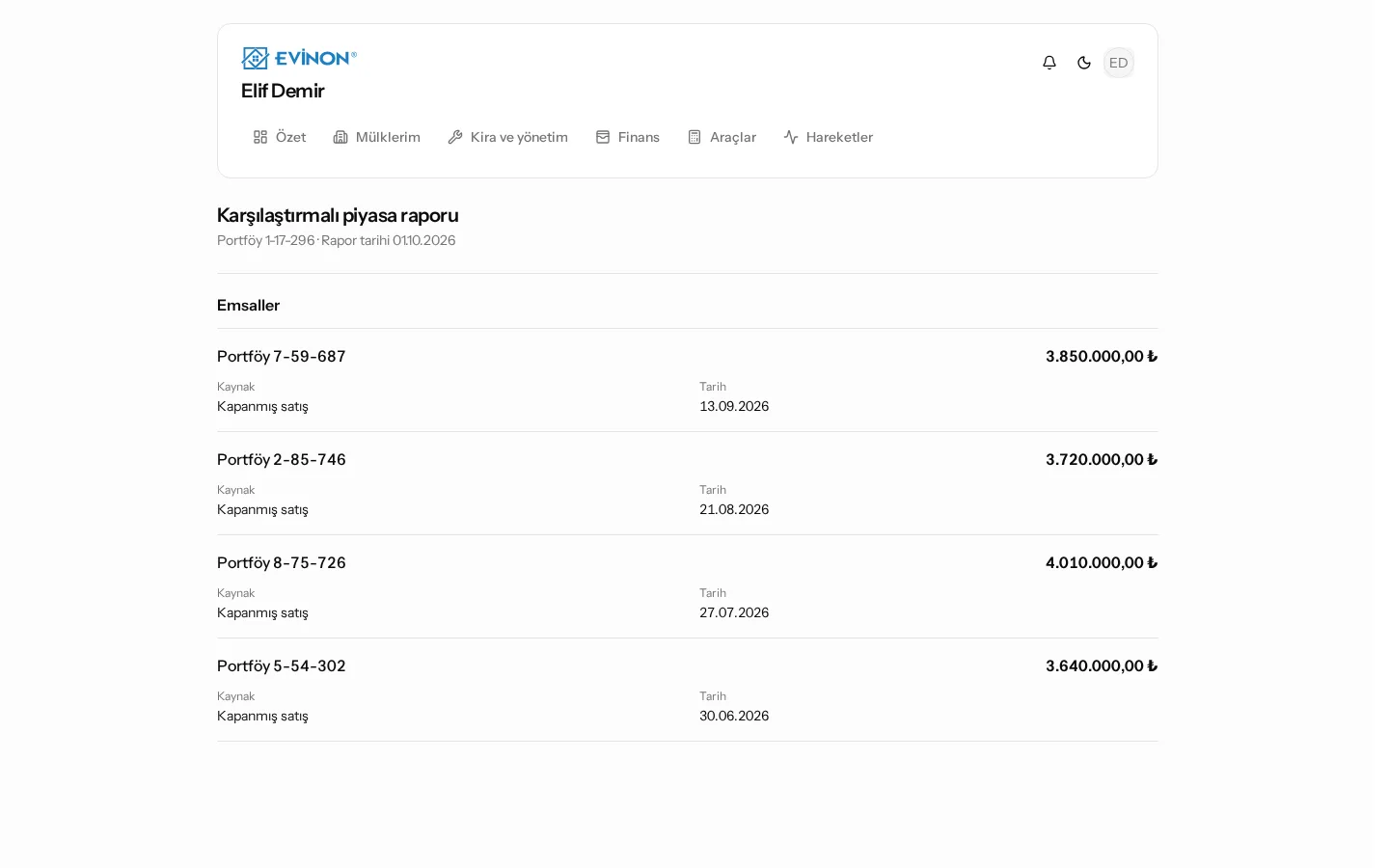Click the Hareketler activity icon
This screenshot has width=1389, height=868.
pos(791,137)
